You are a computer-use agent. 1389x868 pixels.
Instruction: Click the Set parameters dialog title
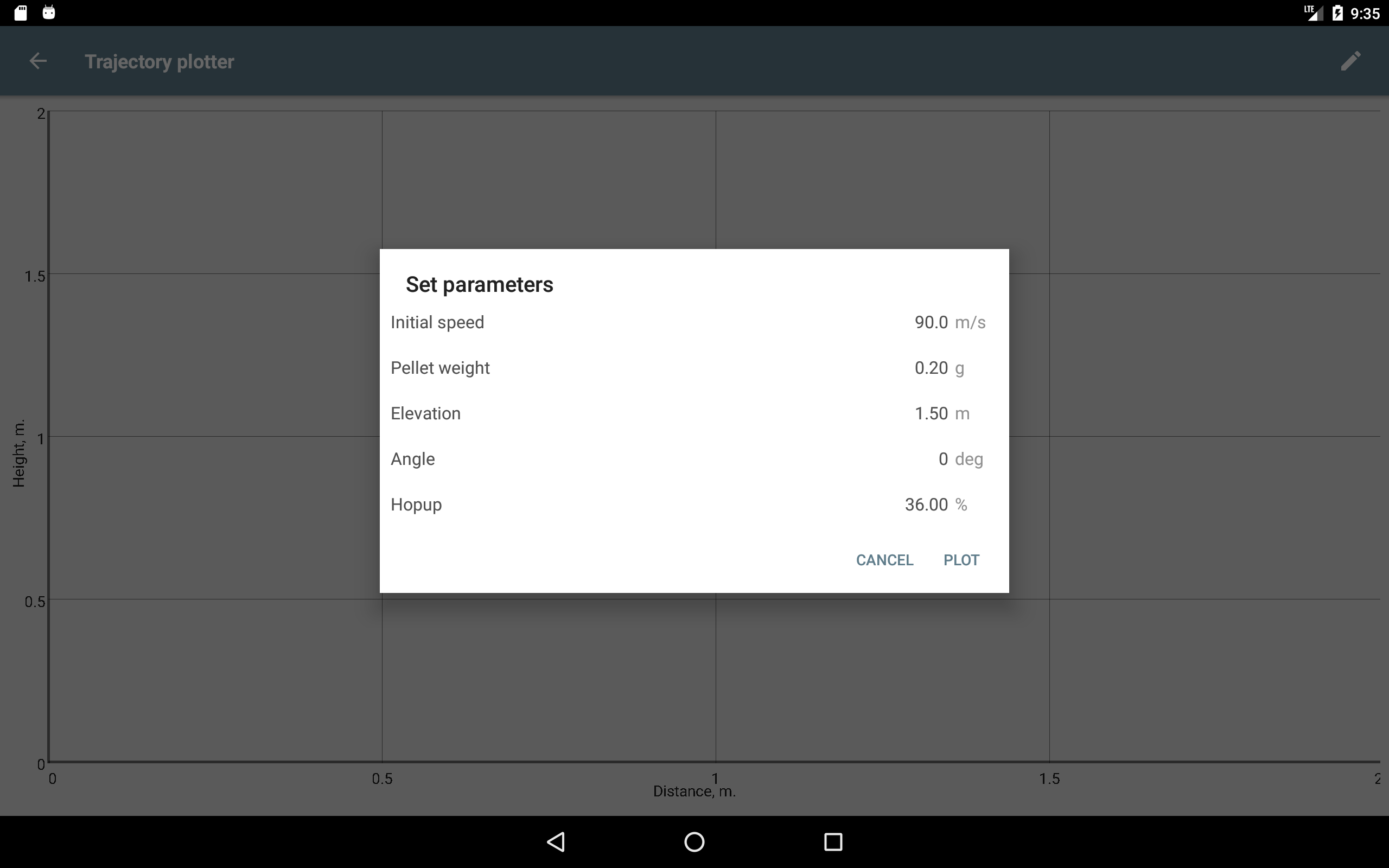[479, 285]
